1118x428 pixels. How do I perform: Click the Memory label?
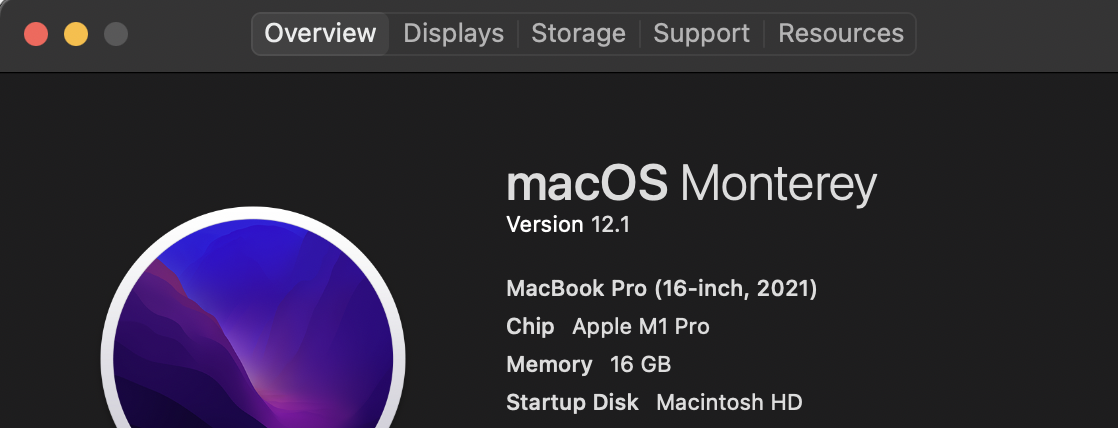point(549,365)
